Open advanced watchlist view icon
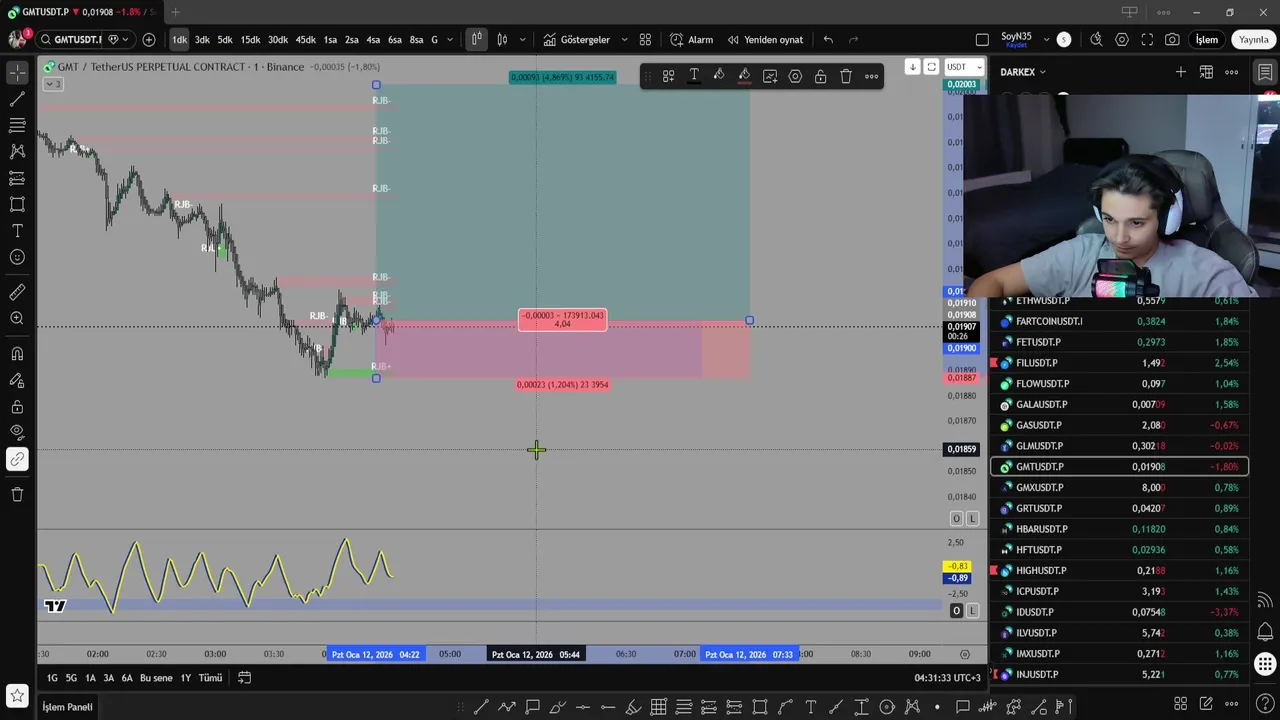The height and width of the screenshot is (720, 1280). click(1206, 72)
